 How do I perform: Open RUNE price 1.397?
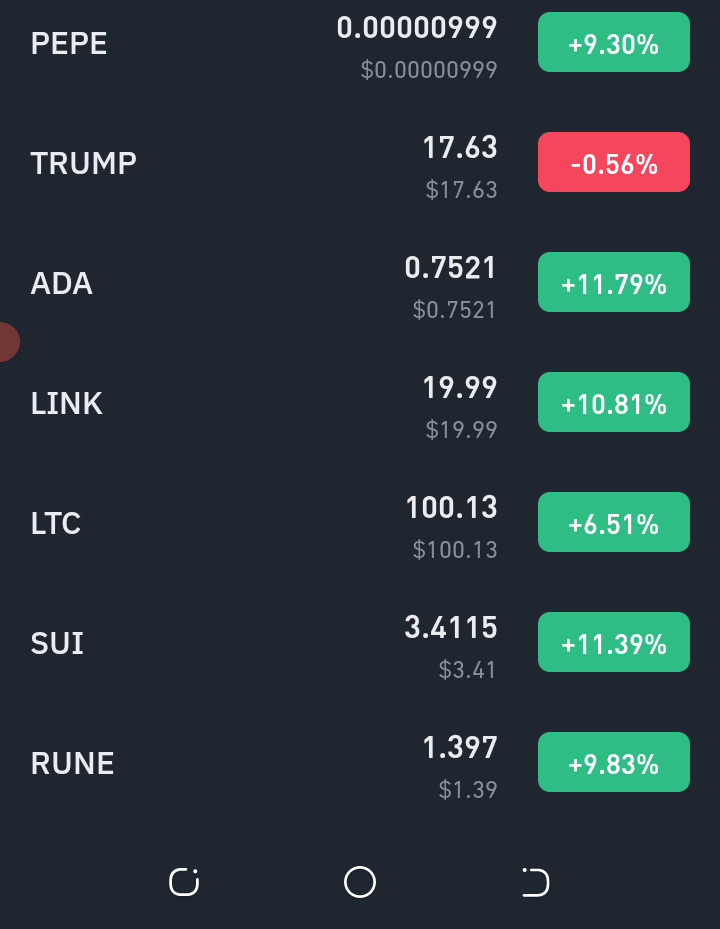tap(460, 747)
